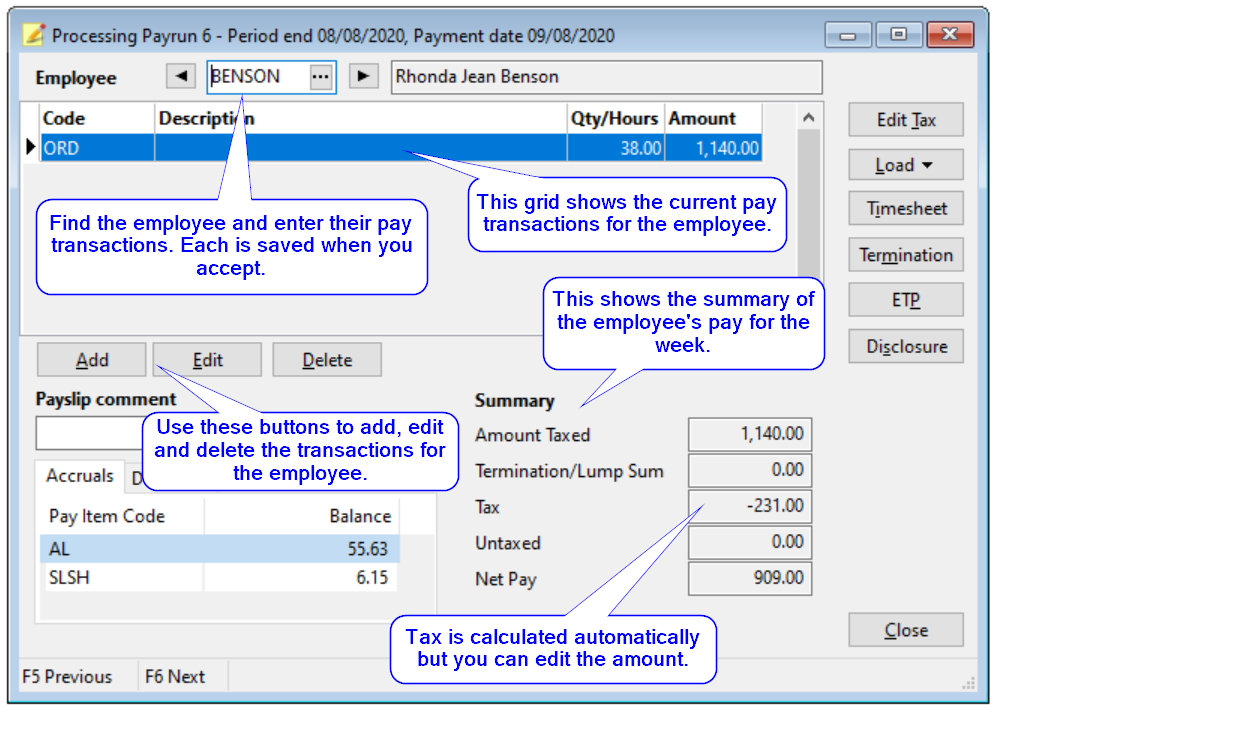Click the resize grip in the bottom-right corner

[x=969, y=681]
